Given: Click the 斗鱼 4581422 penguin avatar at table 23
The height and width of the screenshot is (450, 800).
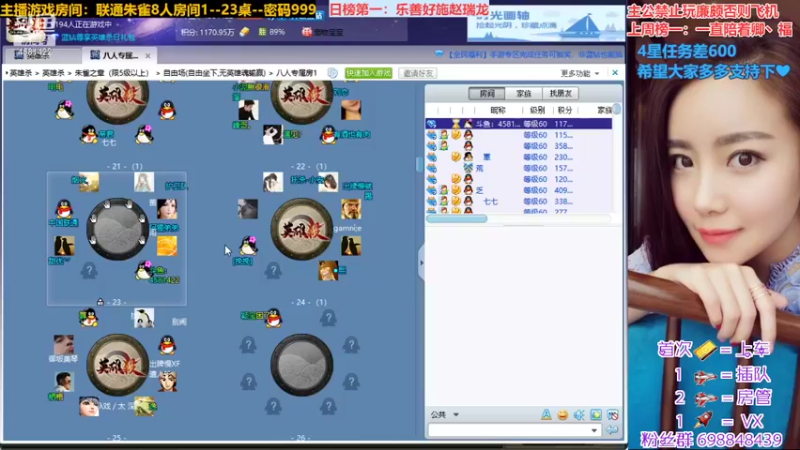Looking at the screenshot, I should pos(143,270).
